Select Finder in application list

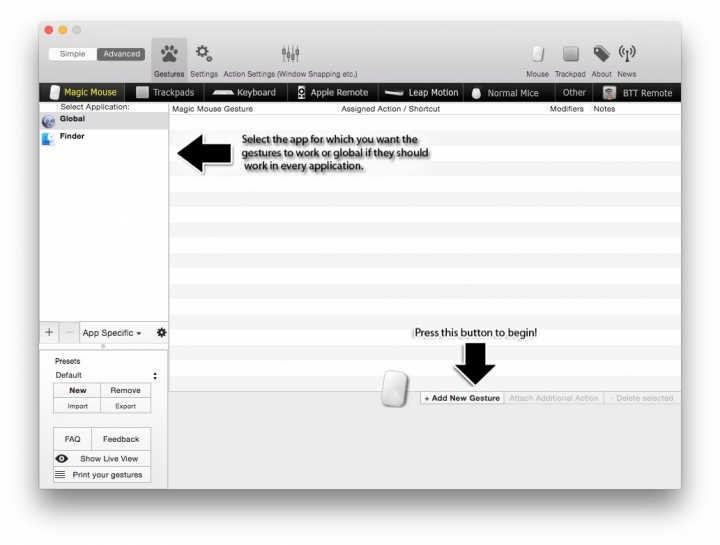point(104,138)
